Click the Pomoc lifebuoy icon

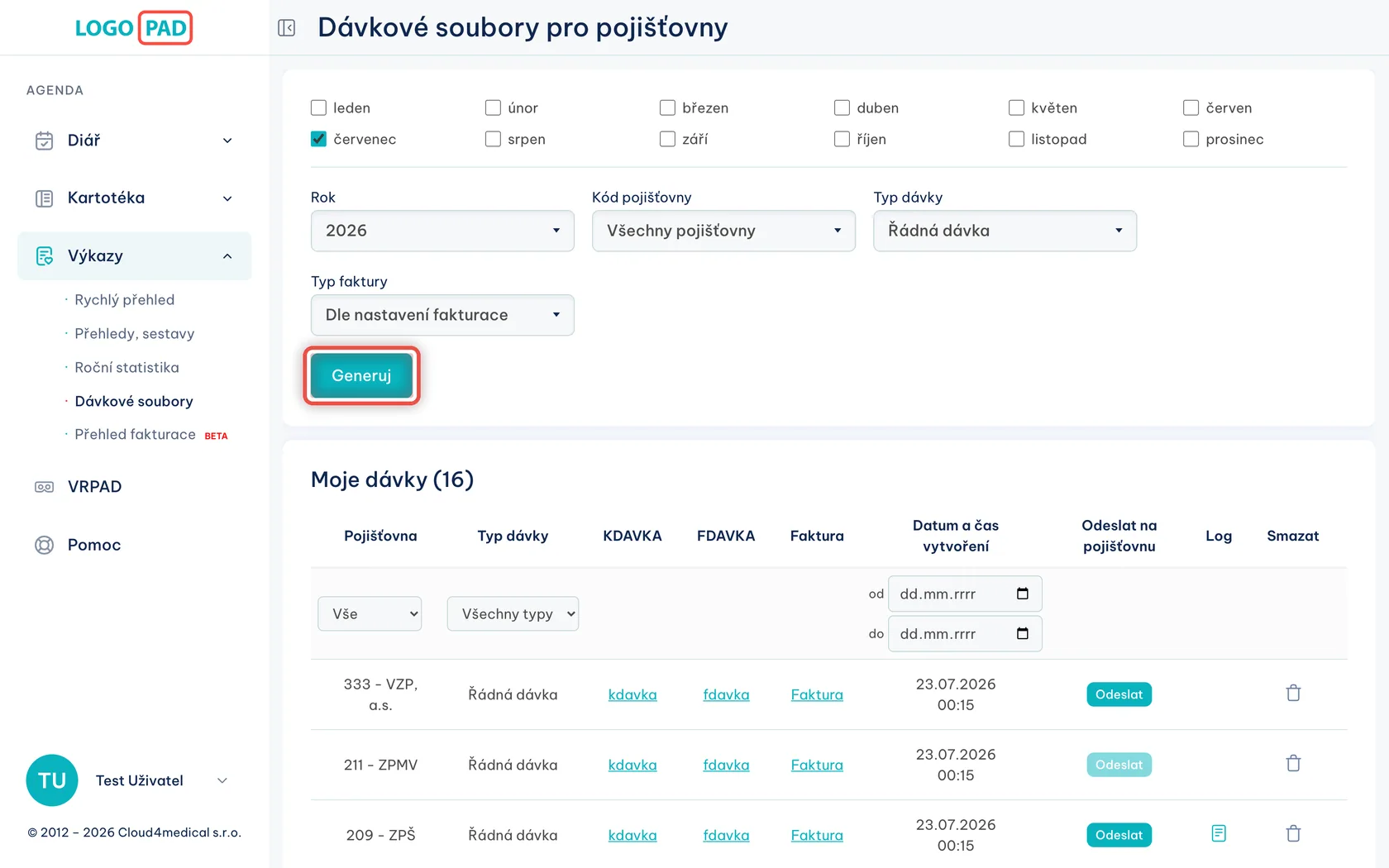[45, 545]
